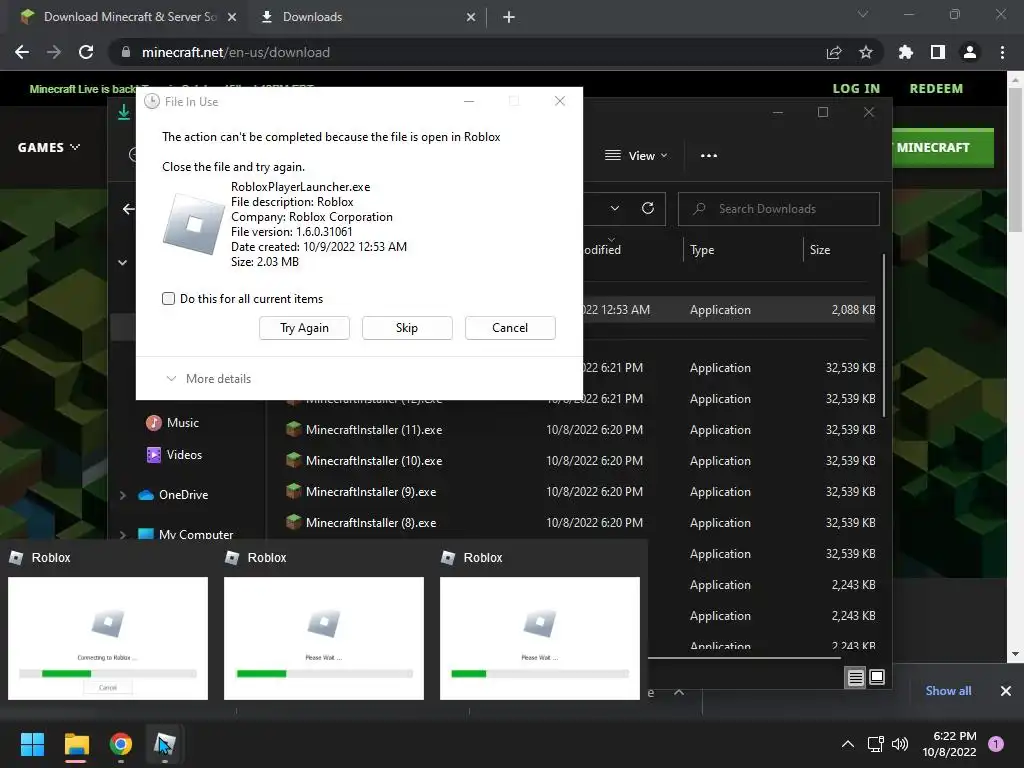The width and height of the screenshot is (1024, 768).
Task: Open Chrome extensions puzzle icon
Action: pyautogui.click(x=905, y=52)
